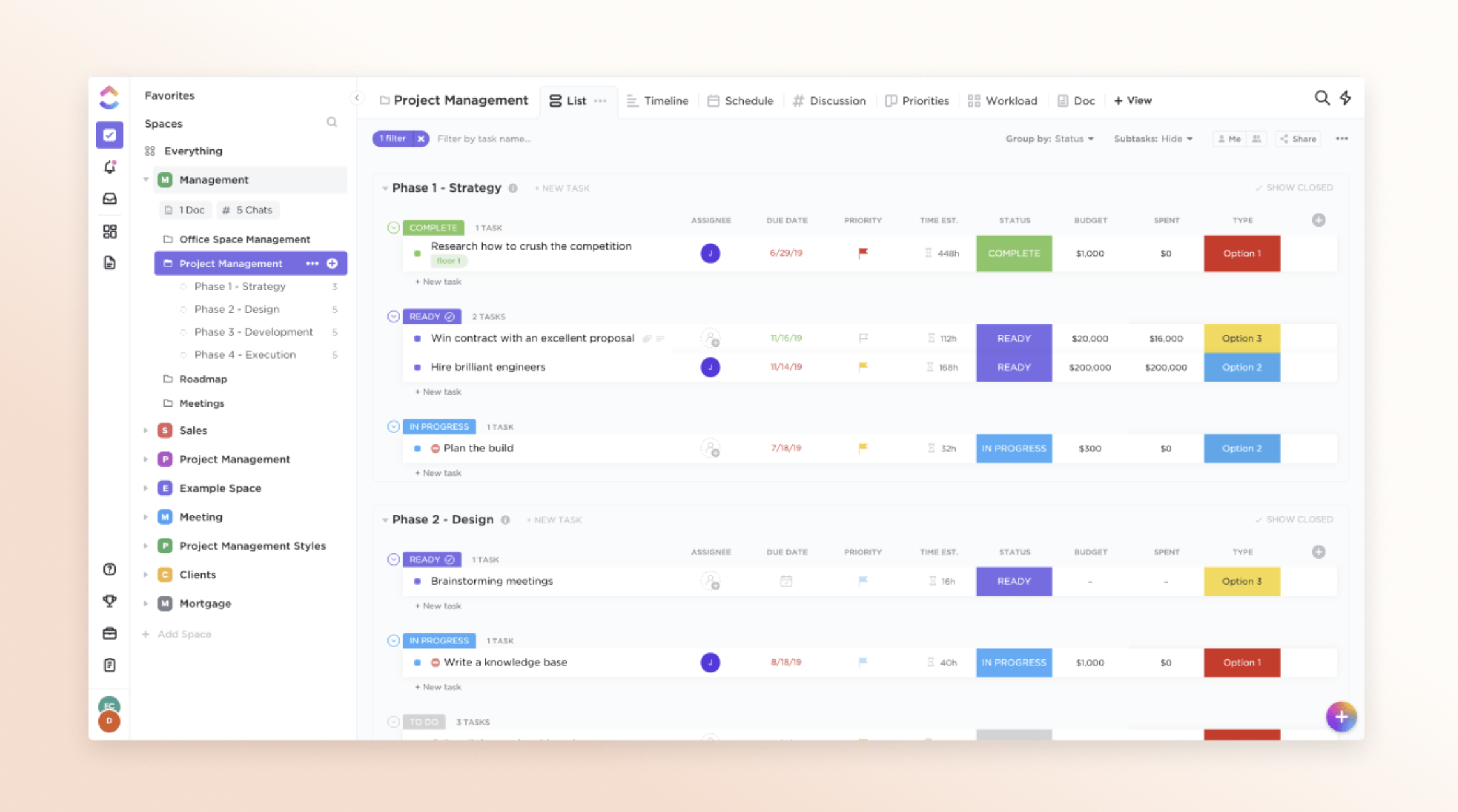Screen dimensions: 1458x812
Task: Open the trophy goals icon
Action: (110, 601)
